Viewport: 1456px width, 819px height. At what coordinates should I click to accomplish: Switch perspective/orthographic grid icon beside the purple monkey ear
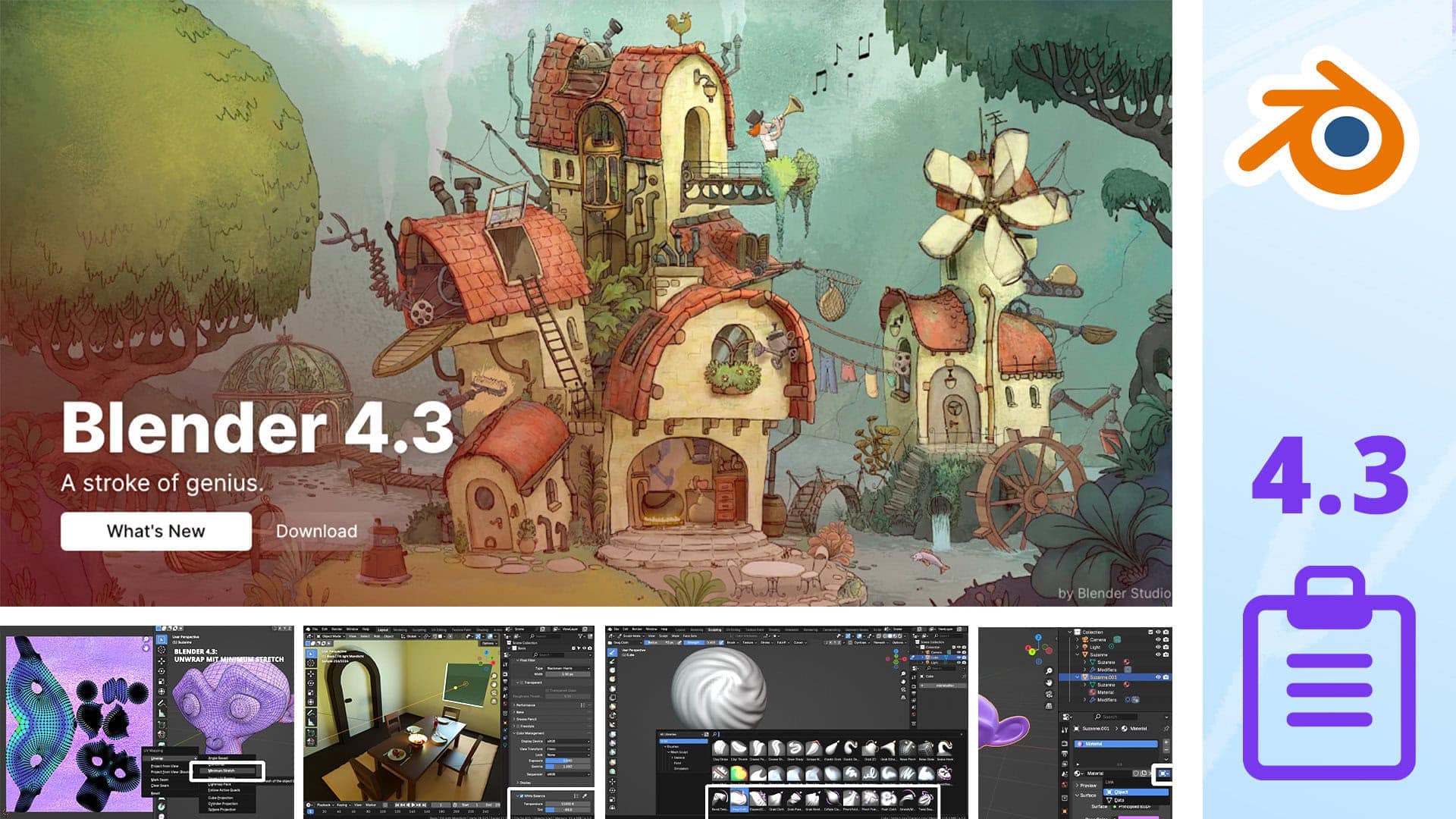pyautogui.click(x=1049, y=705)
